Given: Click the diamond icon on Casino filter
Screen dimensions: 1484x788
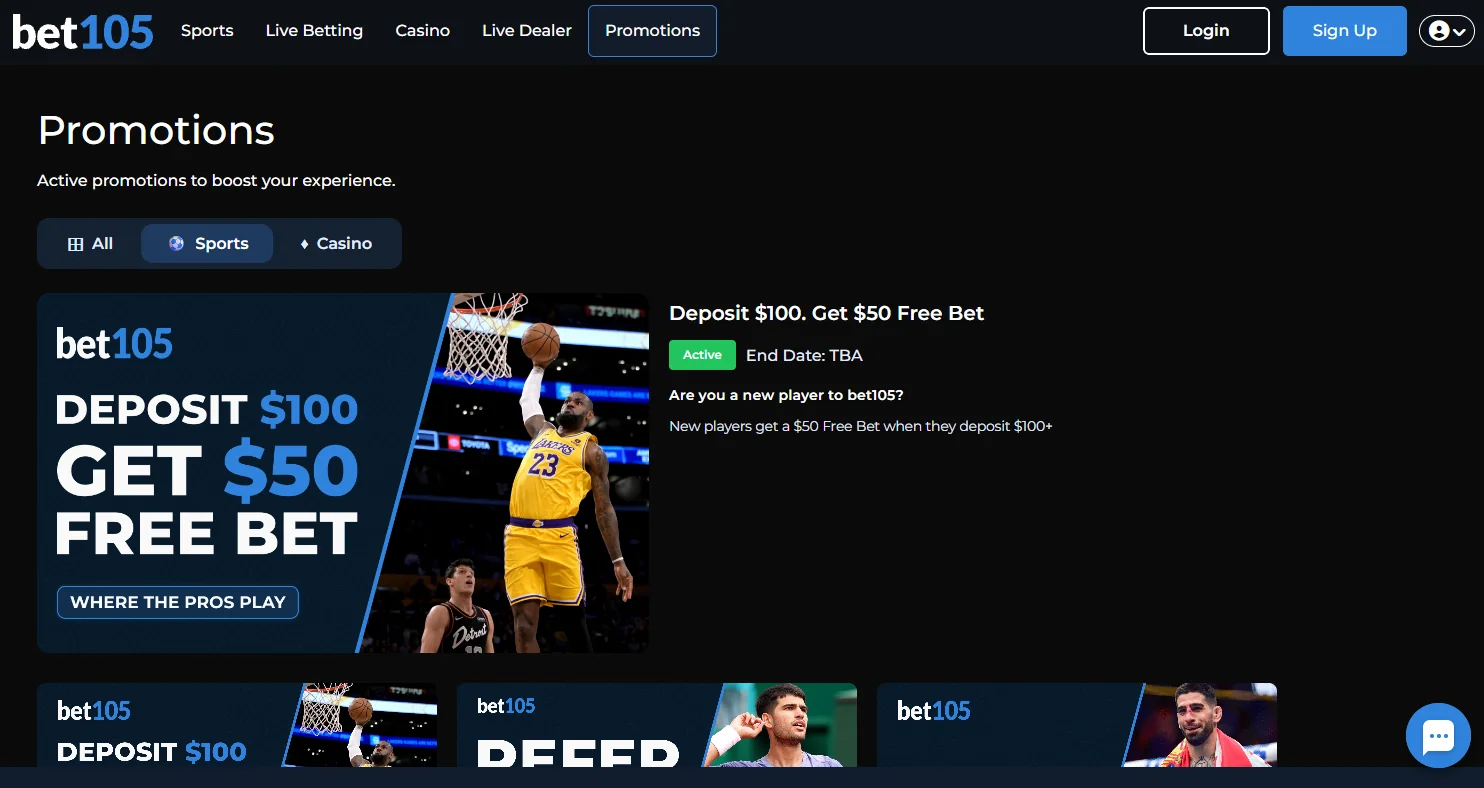Looking at the screenshot, I should click(x=304, y=244).
